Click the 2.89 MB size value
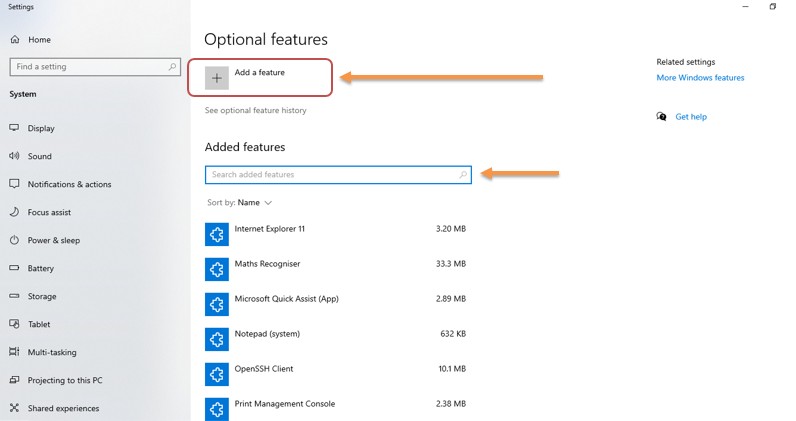The image size is (796, 421). pos(451,299)
